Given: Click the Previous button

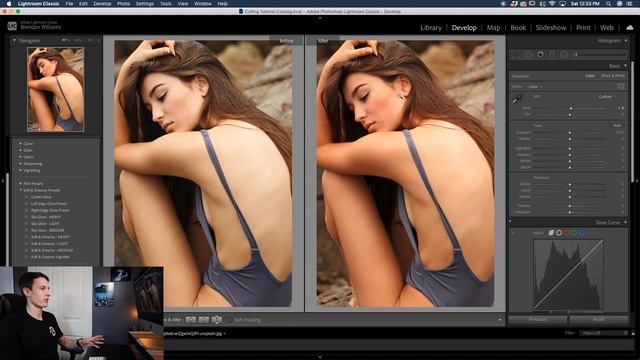Looking at the screenshot, I should 538,320.
